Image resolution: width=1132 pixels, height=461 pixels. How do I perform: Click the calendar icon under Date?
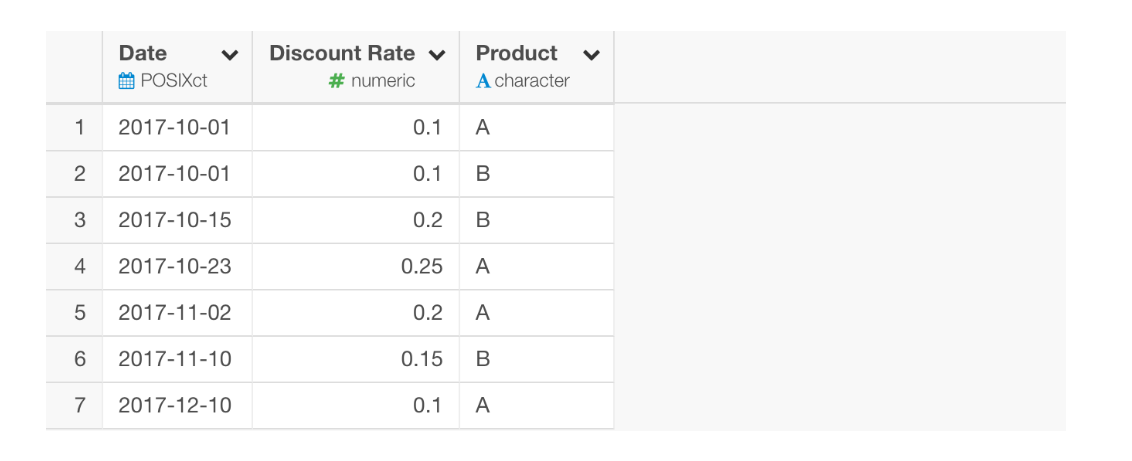point(126,82)
